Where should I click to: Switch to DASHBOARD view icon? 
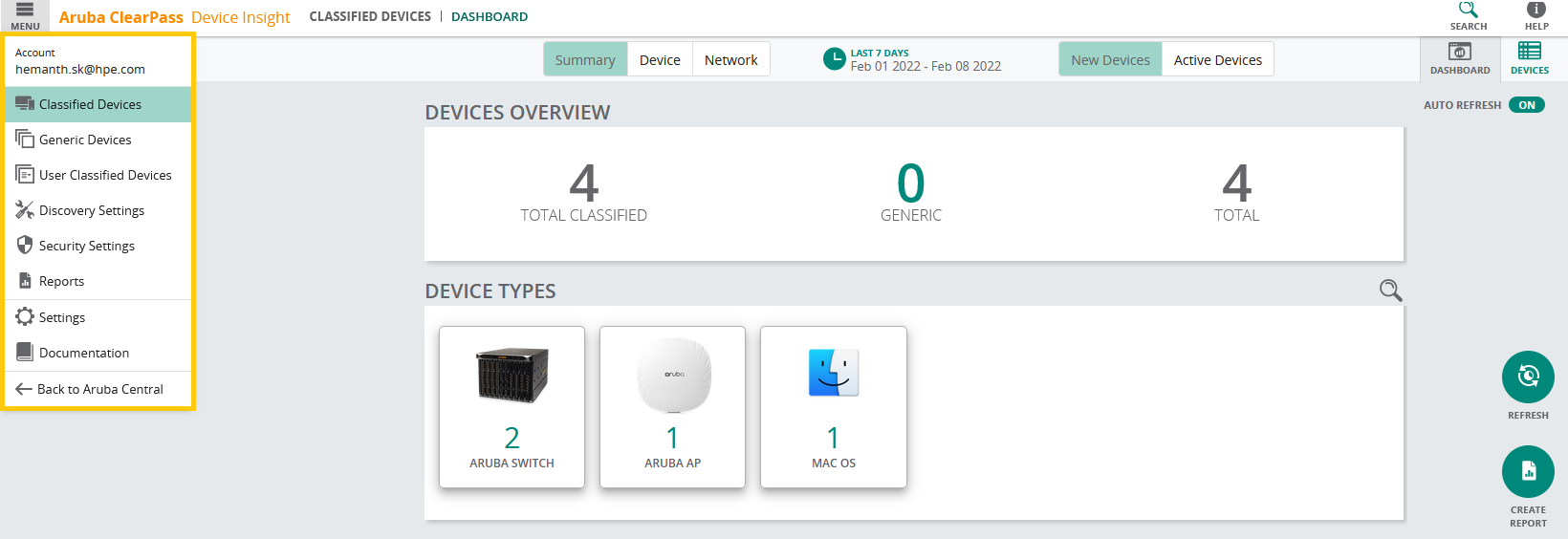[x=1460, y=52]
